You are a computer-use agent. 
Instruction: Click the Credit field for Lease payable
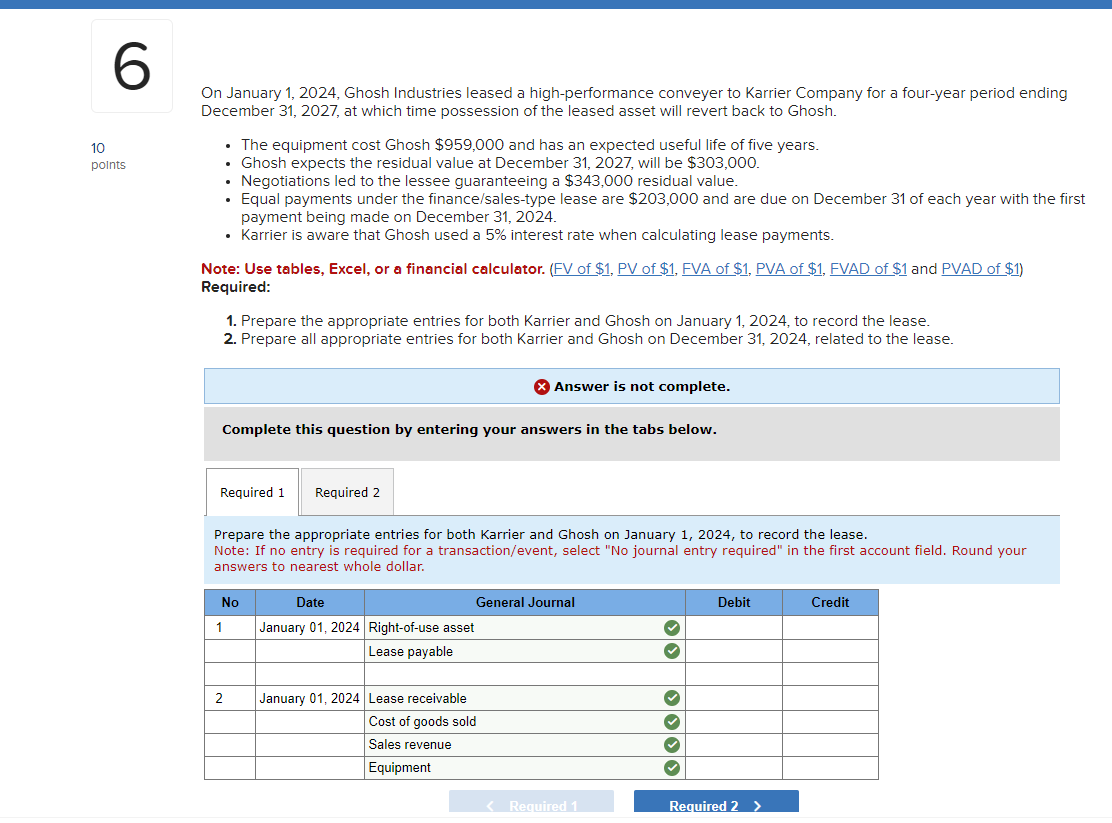(830, 651)
